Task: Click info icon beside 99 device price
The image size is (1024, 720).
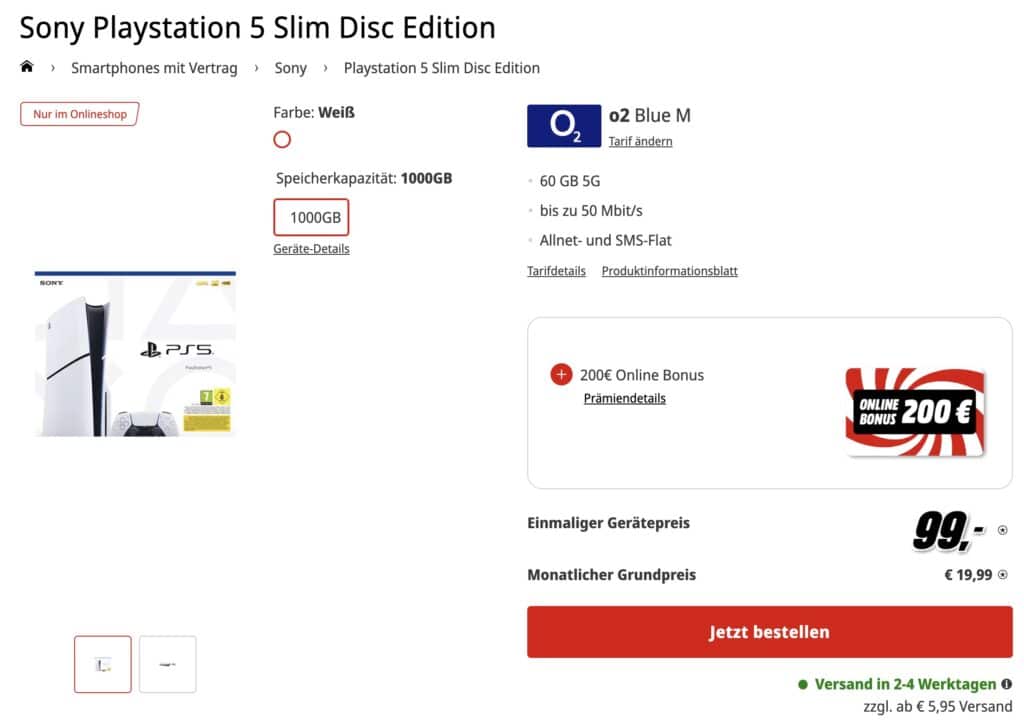Action: (1002, 530)
